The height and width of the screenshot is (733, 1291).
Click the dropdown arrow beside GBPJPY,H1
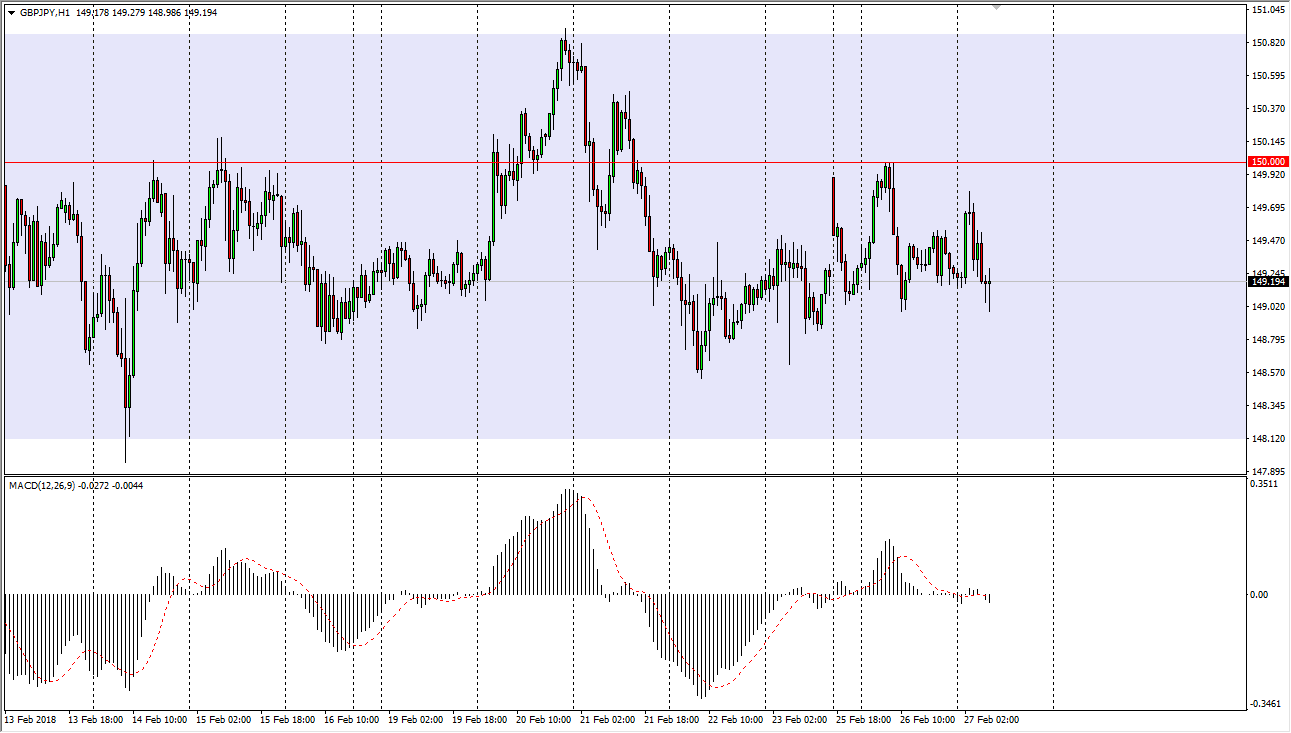point(11,13)
